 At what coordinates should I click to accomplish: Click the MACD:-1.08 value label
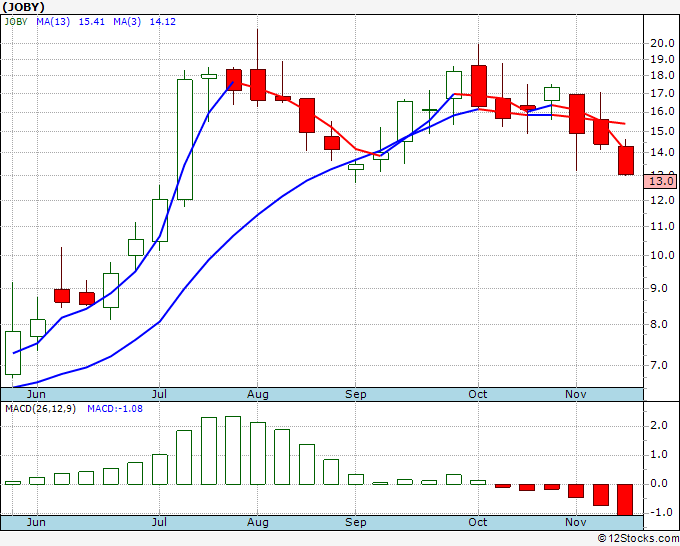(115, 409)
